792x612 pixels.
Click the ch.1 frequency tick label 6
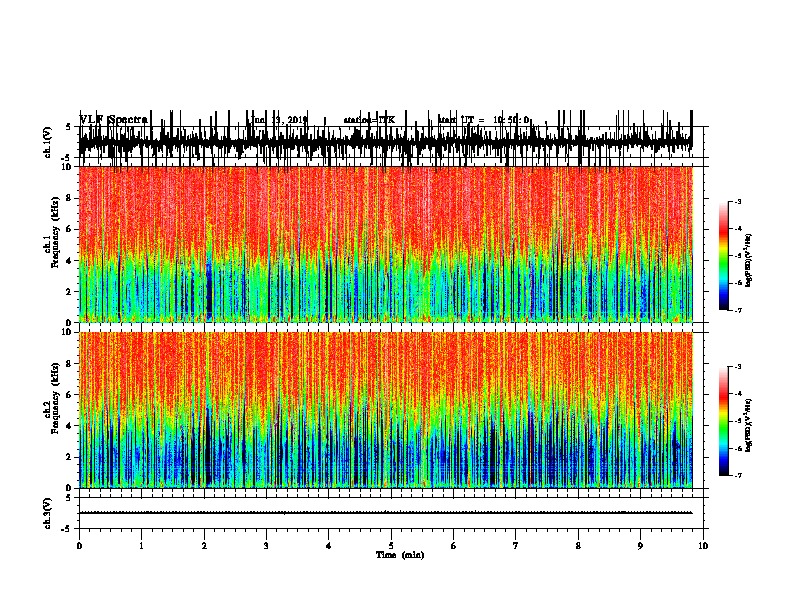70,229
